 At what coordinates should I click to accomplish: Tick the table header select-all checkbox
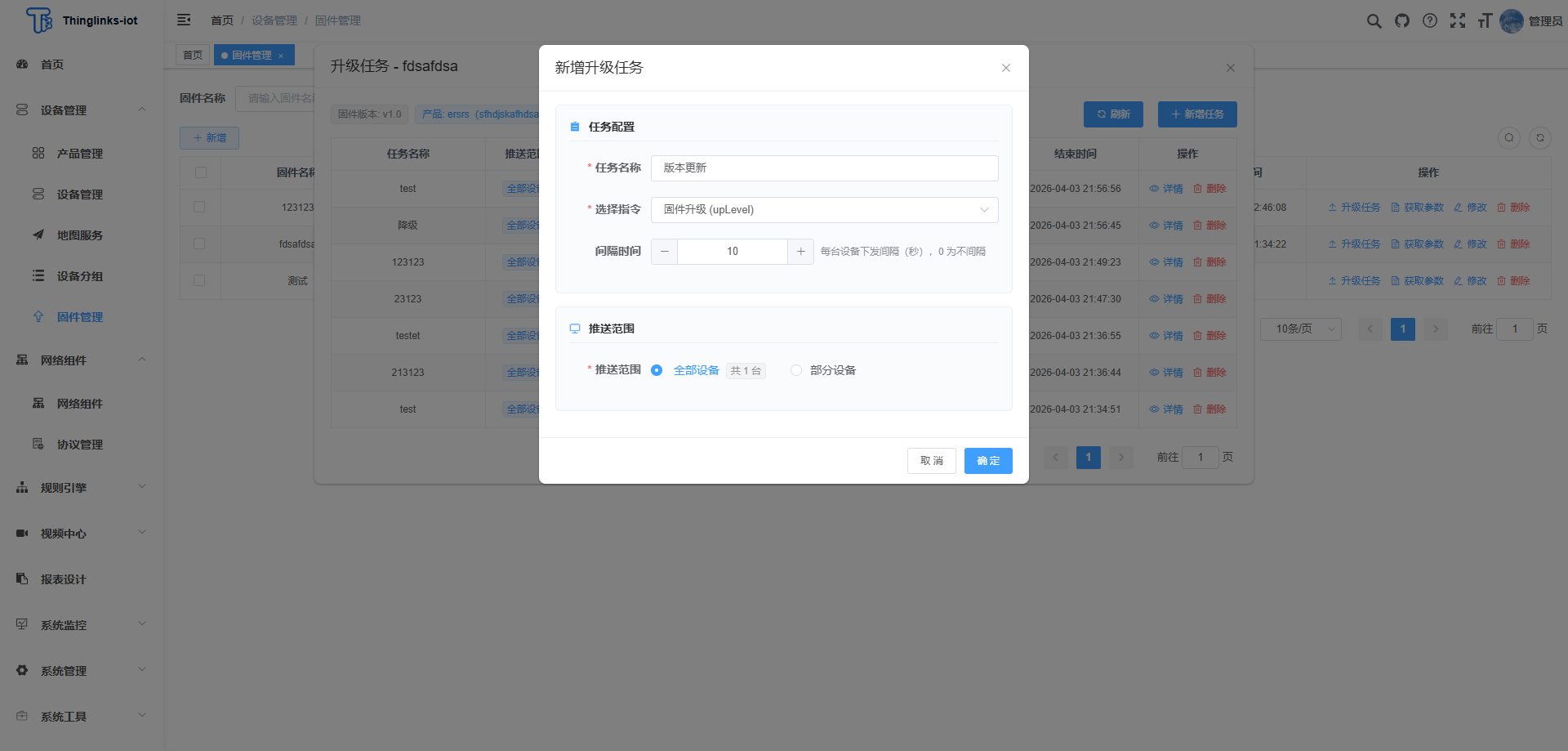201,172
